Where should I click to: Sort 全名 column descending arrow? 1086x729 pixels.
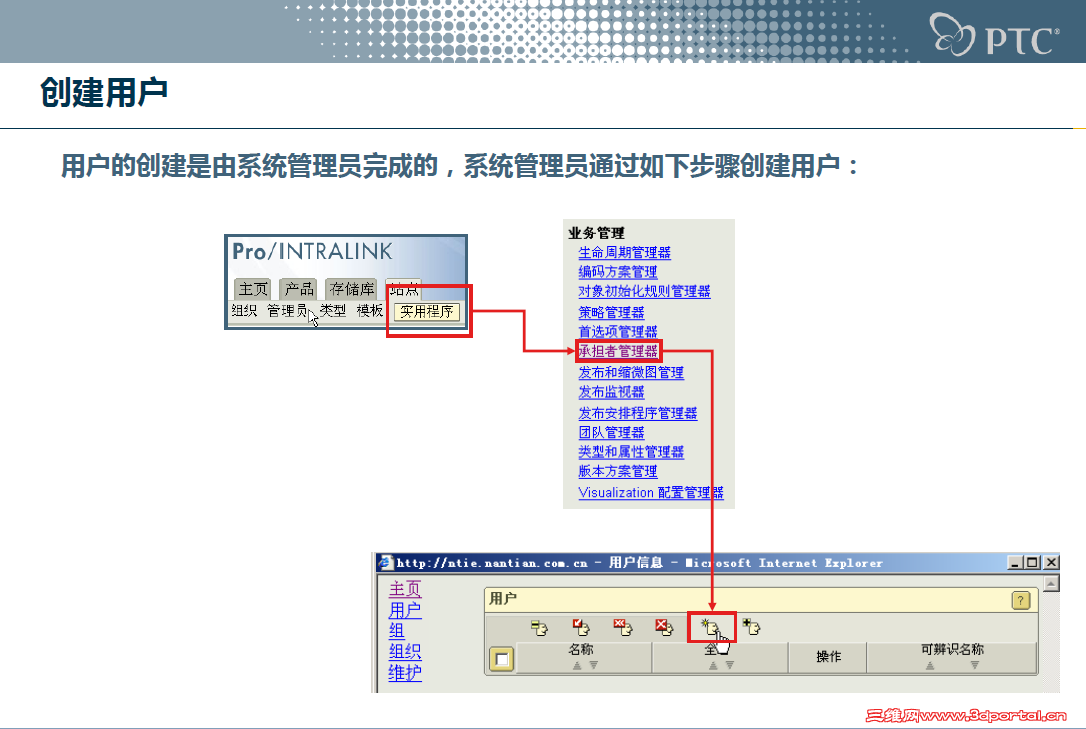click(729, 665)
